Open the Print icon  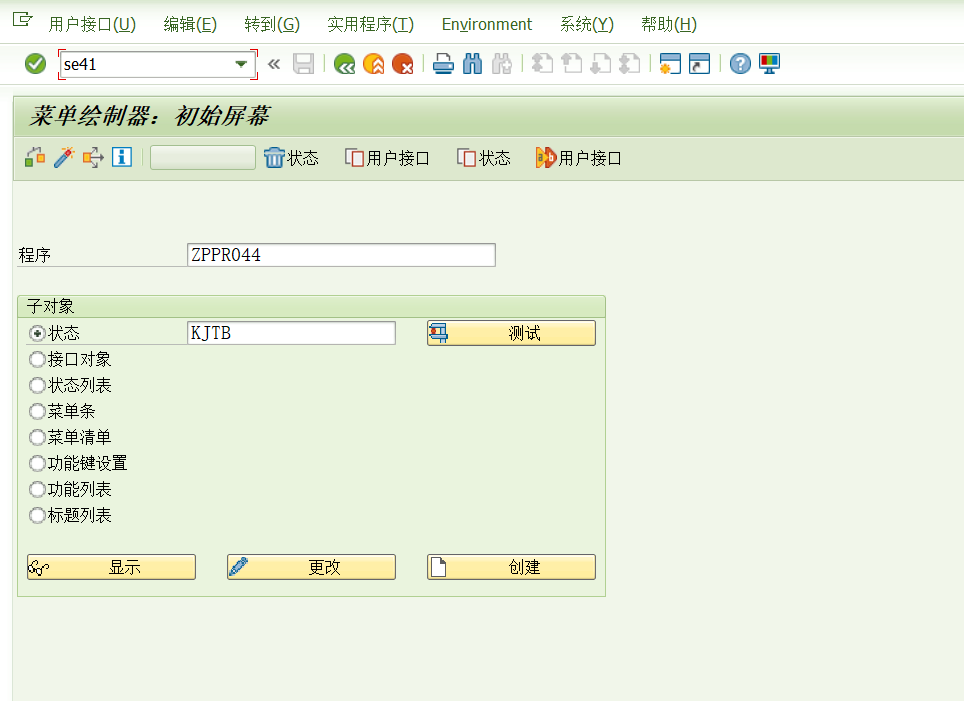(443, 63)
